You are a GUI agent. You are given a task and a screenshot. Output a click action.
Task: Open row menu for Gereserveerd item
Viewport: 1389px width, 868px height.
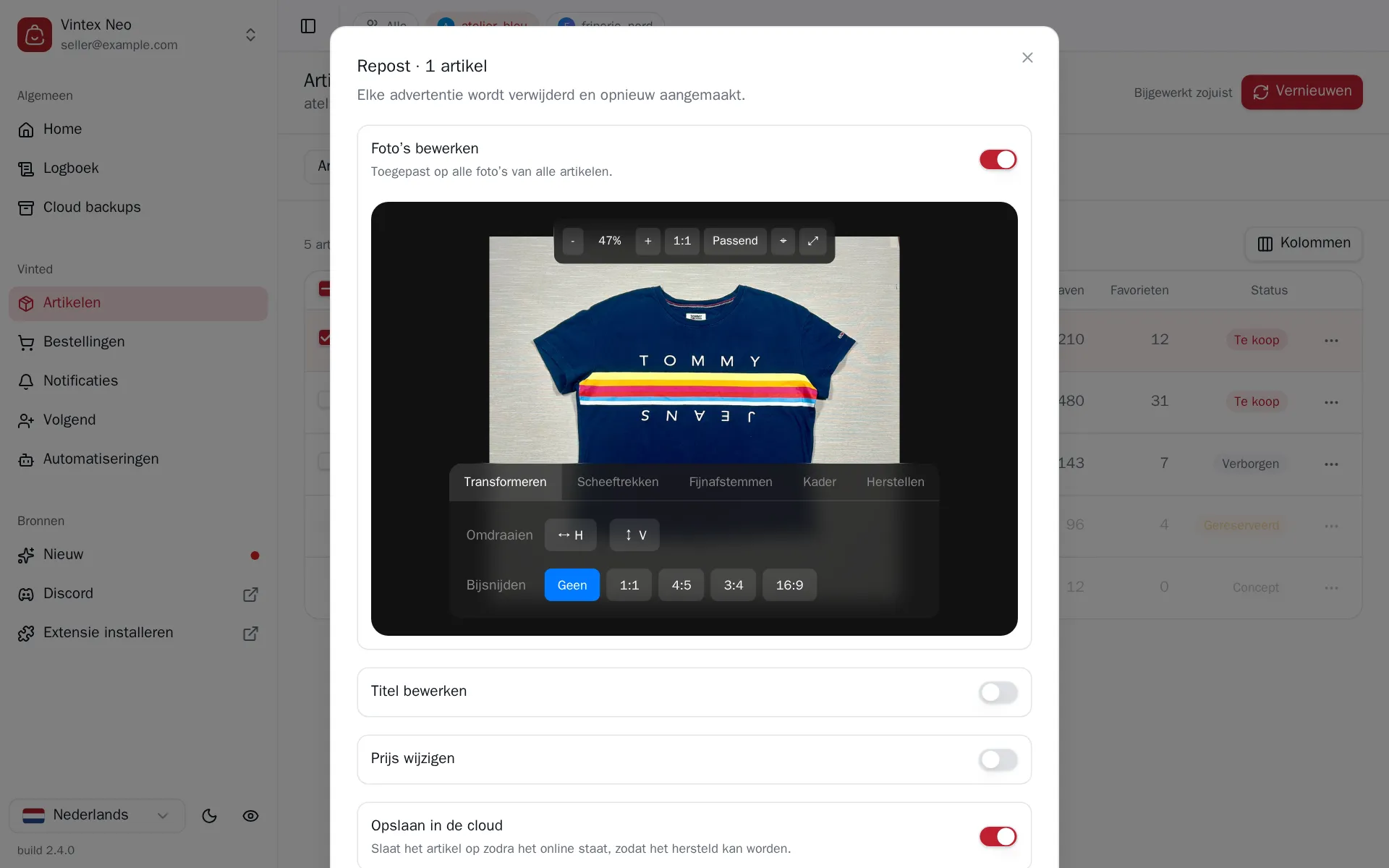click(1331, 526)
